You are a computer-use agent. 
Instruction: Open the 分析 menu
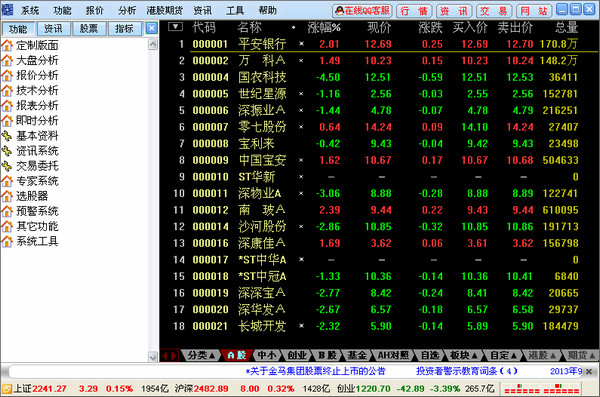pos(127,10)
